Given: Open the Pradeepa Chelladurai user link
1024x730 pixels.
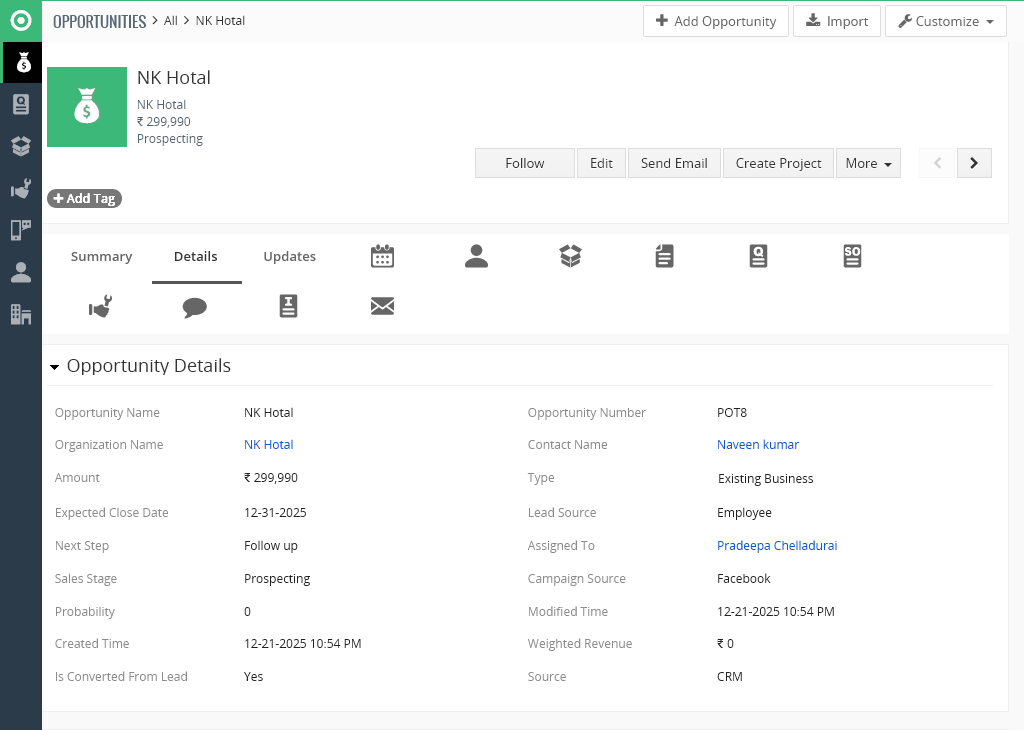Looking at the screenshot, I should coord(776,546).
